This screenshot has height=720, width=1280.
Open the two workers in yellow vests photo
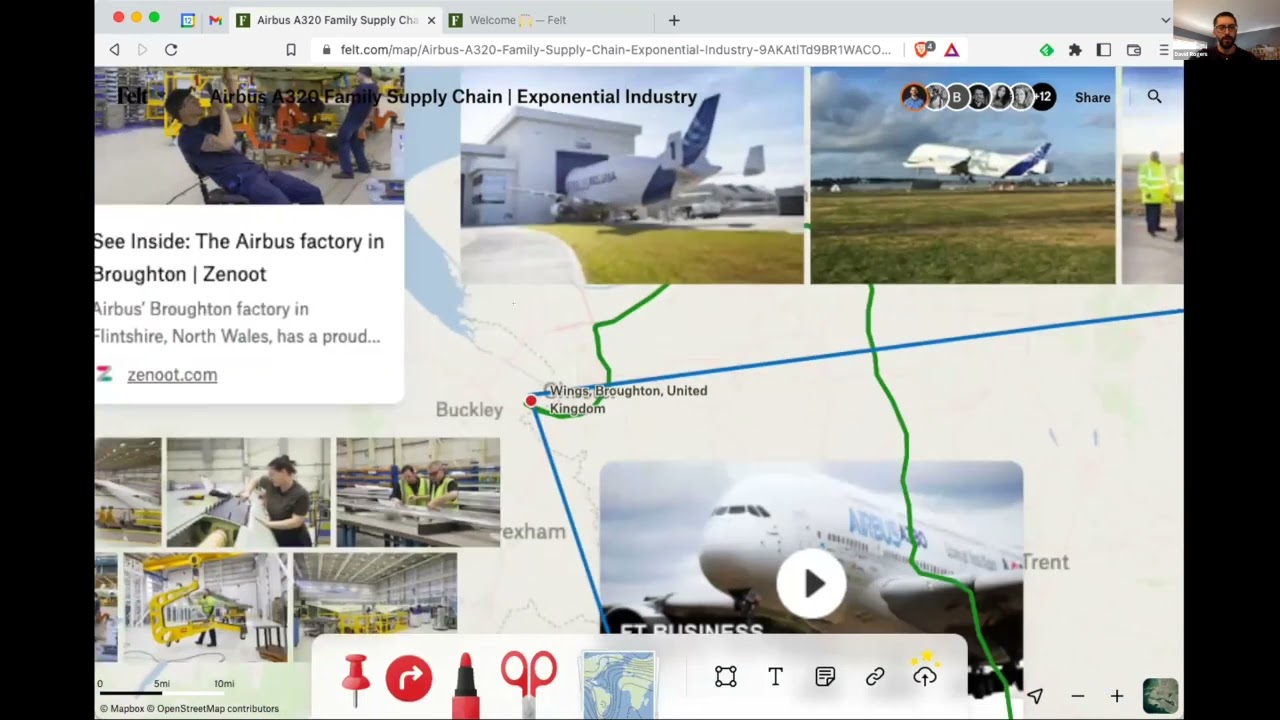pos(418,492)
